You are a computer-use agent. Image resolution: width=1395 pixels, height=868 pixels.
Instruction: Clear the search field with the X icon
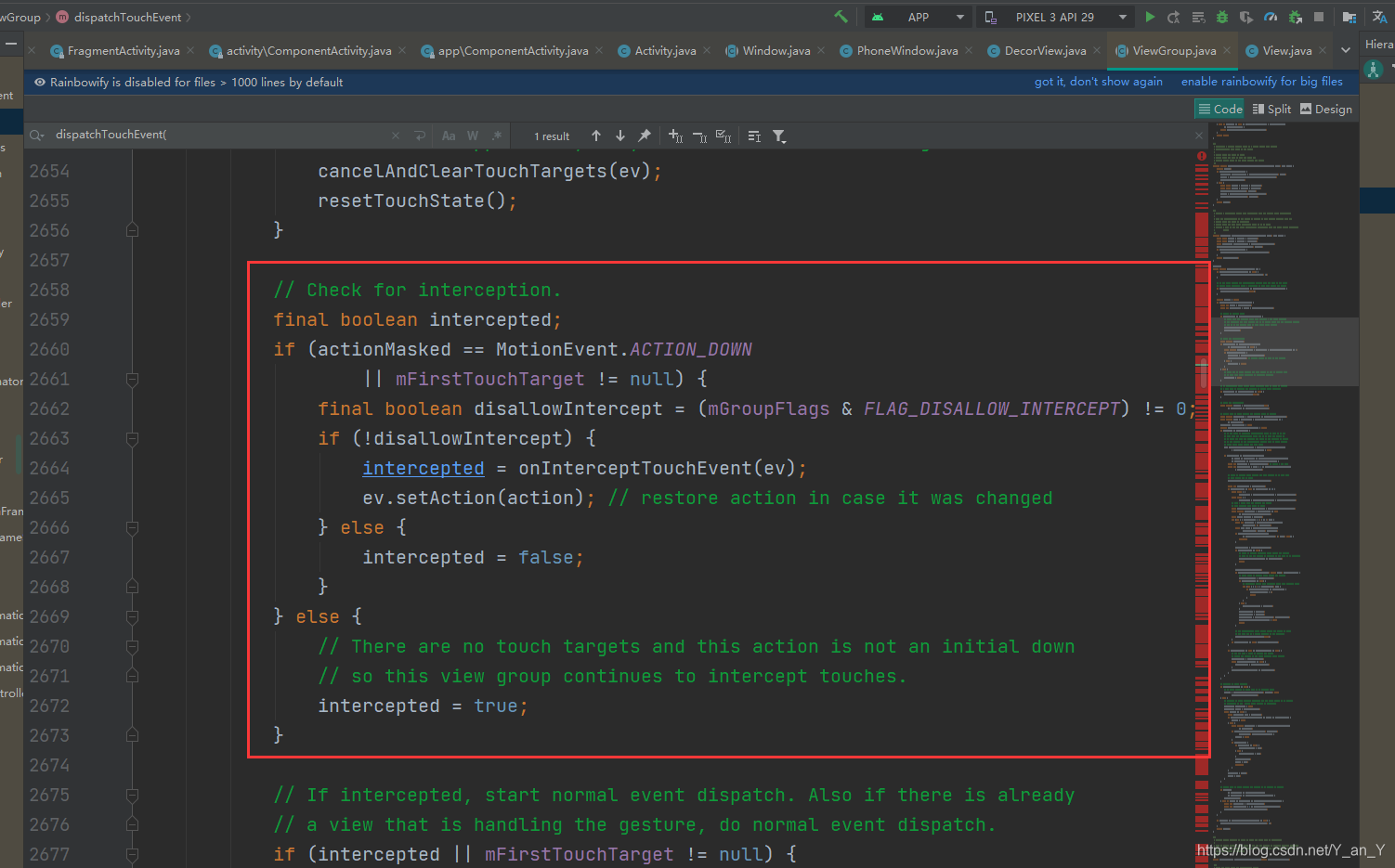point(396,136)
